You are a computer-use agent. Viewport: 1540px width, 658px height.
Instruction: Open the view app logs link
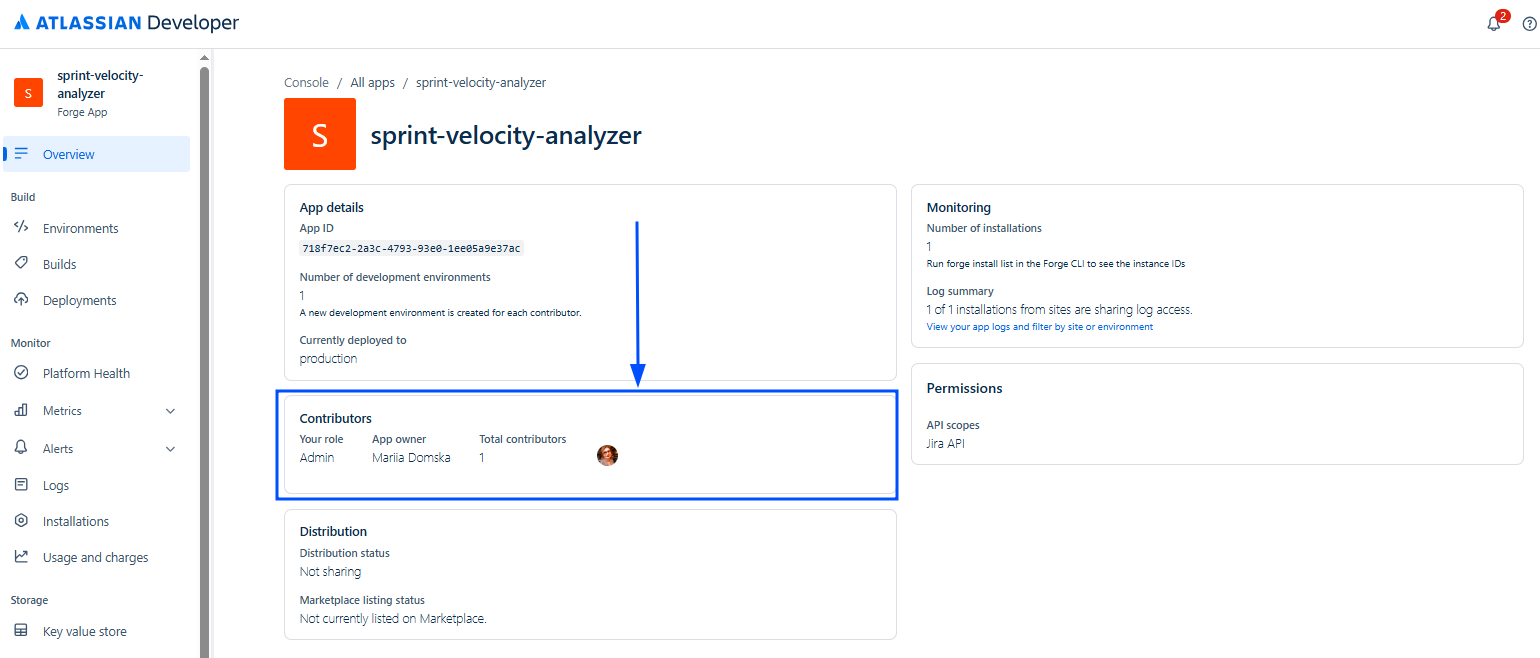[1039, 327]
